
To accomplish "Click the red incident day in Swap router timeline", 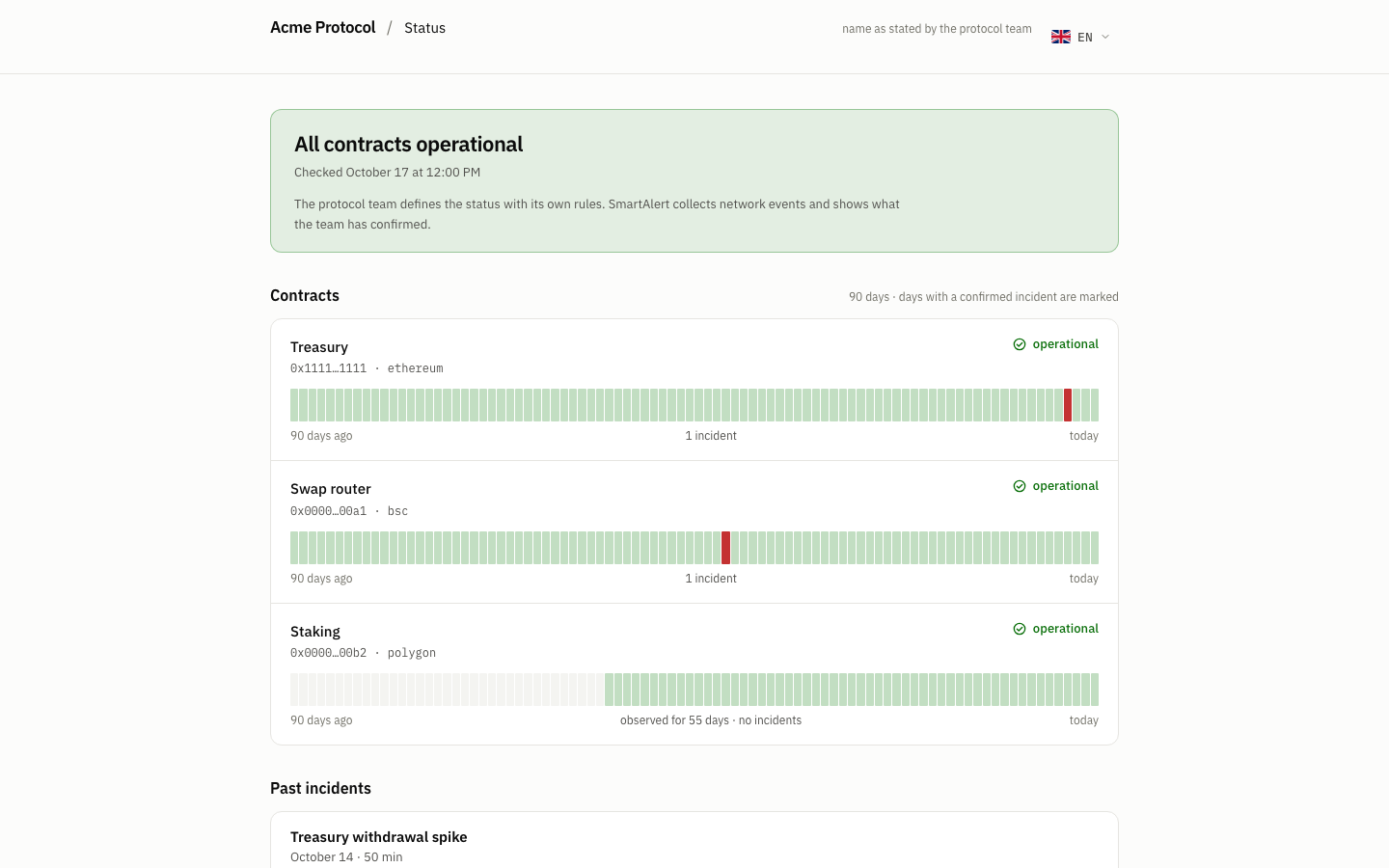I will [x=725, y=548].
